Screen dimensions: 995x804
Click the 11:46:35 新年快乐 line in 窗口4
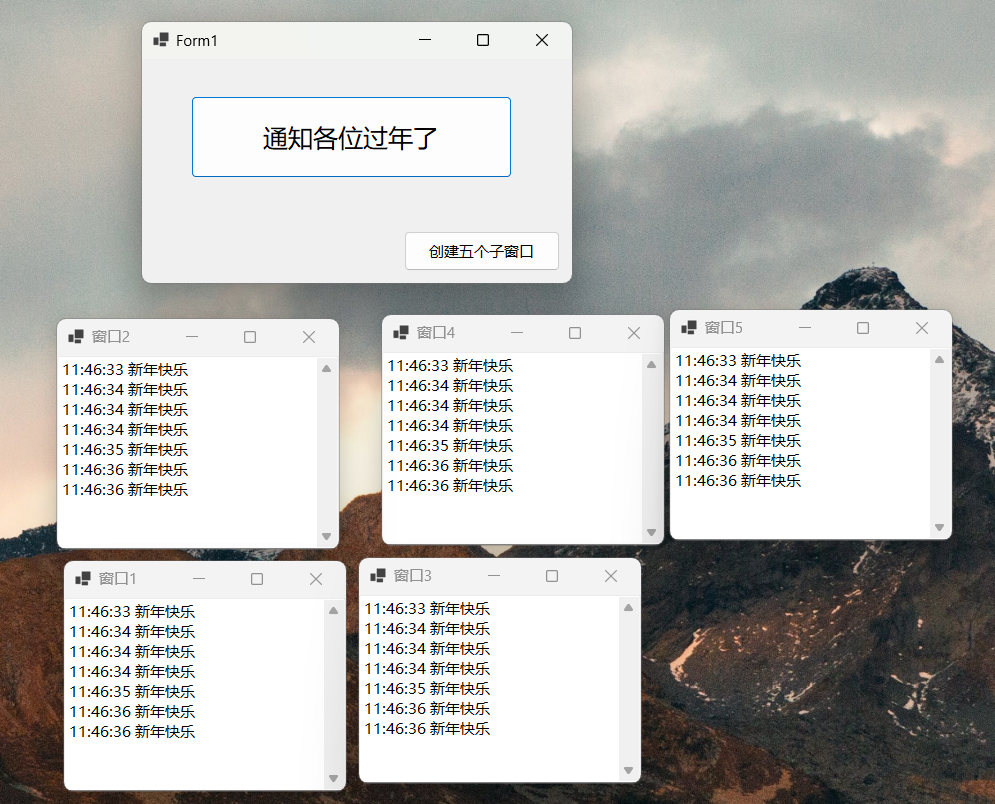(451, 445)
